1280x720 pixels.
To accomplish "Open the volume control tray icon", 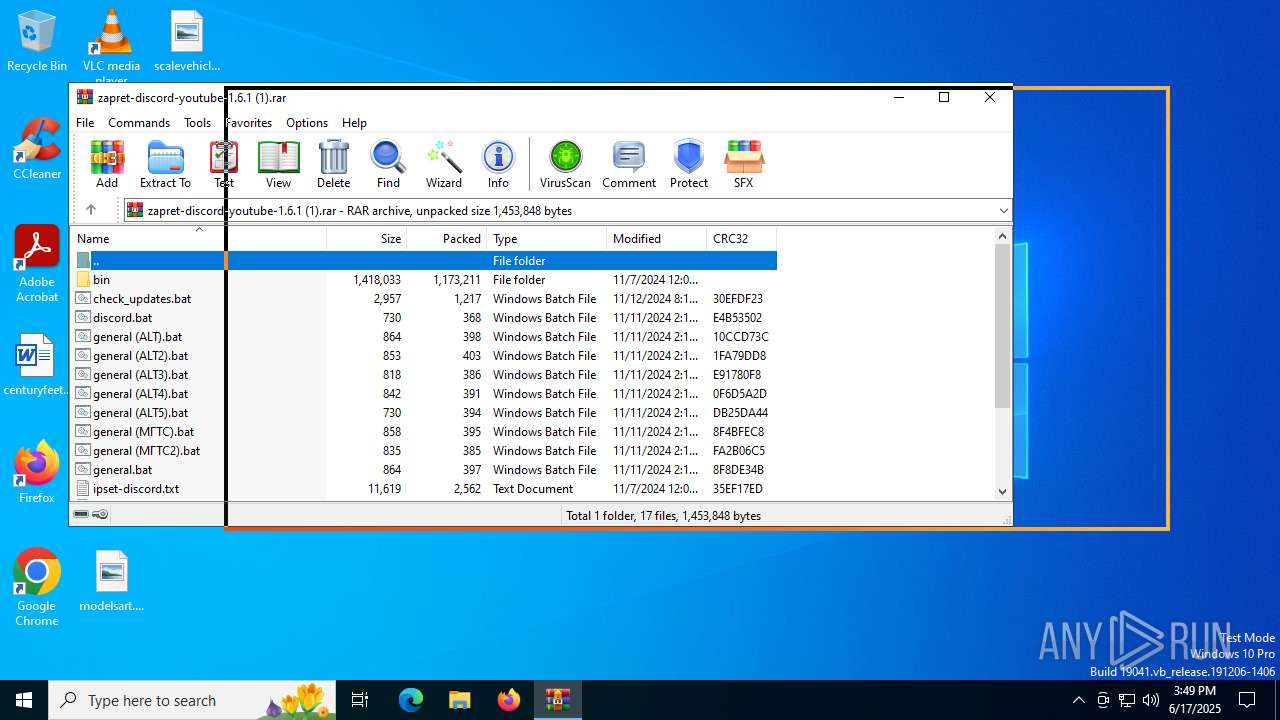I will pos(1151,700).
